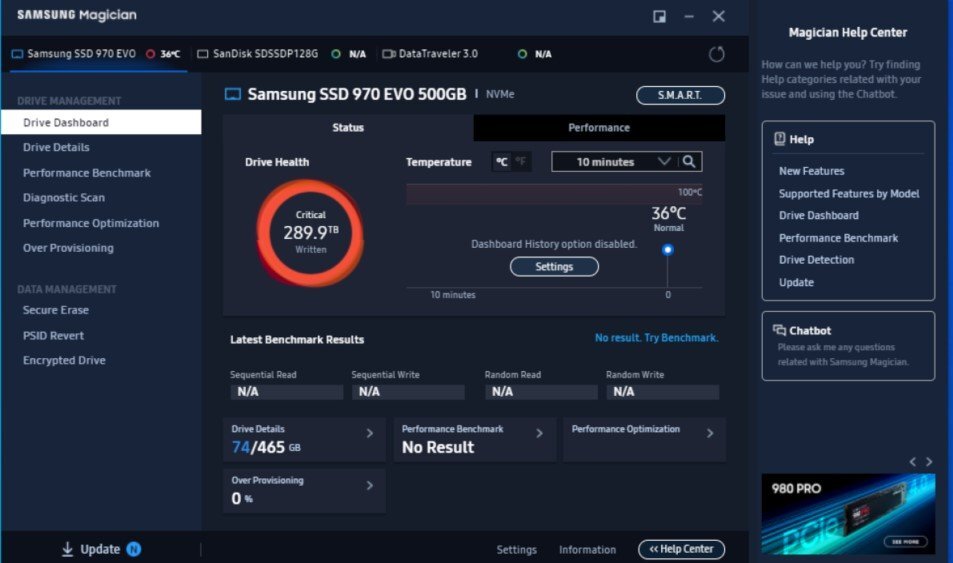Click the green status circle next to SanDisk
The image size is (953, 563).
tap(335, 54)
